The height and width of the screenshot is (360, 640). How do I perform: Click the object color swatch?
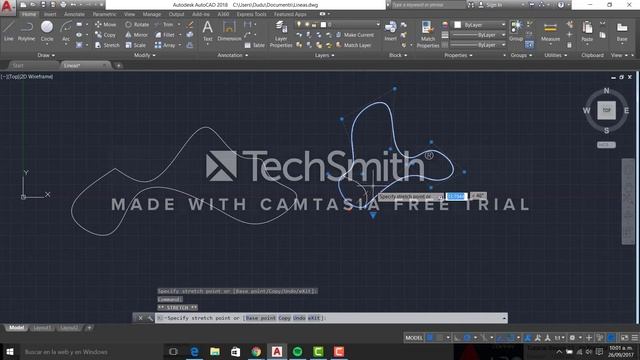point(458,25)
